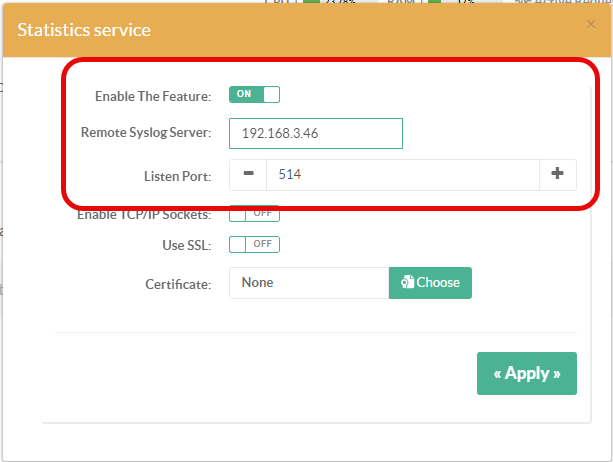
Task: Click the Listen Port label
Action: (177, 176)
